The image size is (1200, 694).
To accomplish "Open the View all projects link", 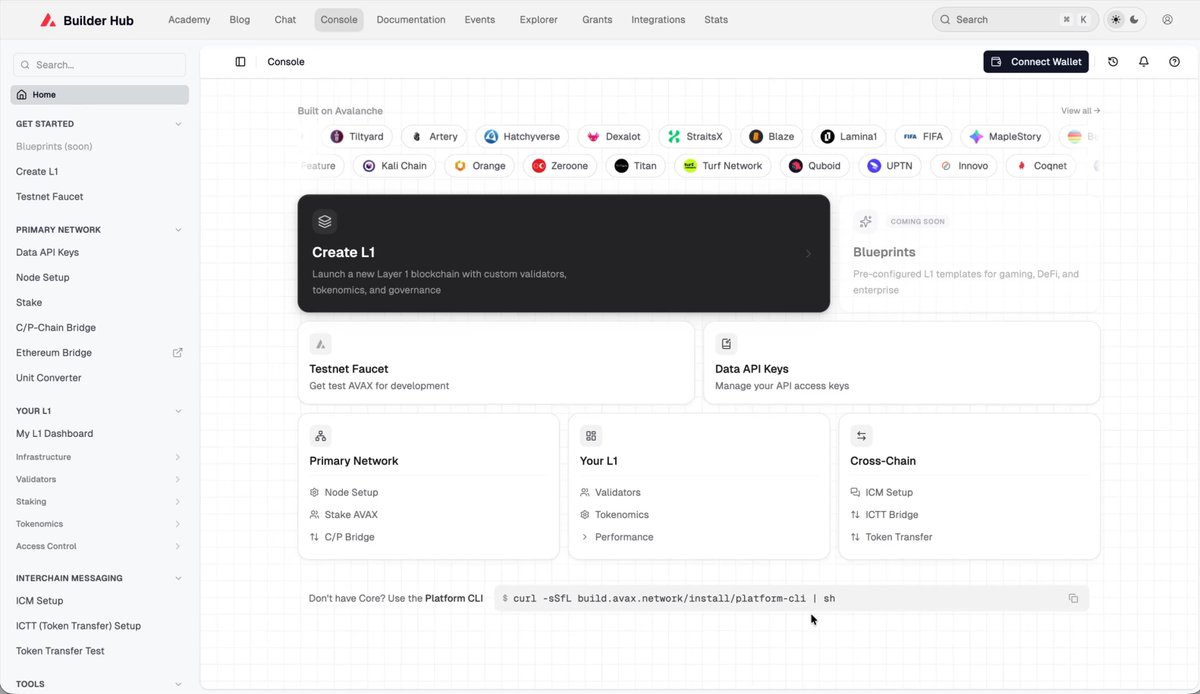I will click(1080, 111).
